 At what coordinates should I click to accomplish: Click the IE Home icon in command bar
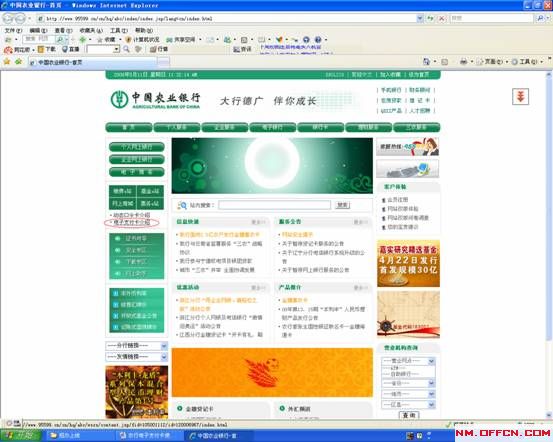coord(426,62)
